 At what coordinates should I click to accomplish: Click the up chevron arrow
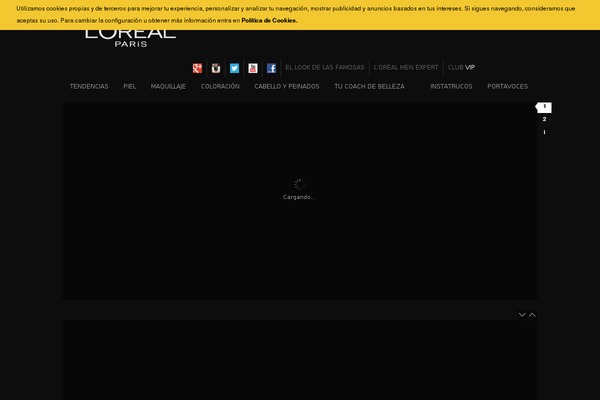[x=533, y=314]
